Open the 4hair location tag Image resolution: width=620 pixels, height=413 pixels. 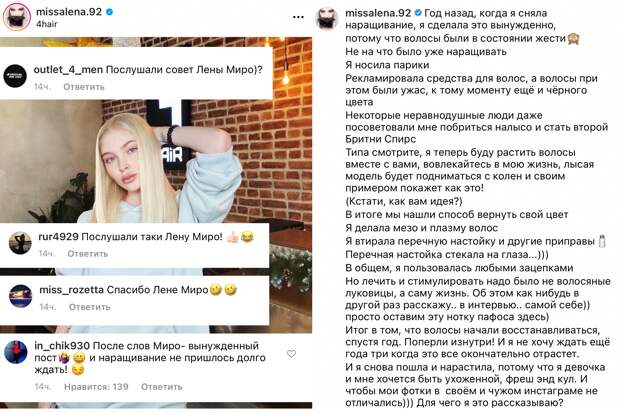[x=47, y=24]
